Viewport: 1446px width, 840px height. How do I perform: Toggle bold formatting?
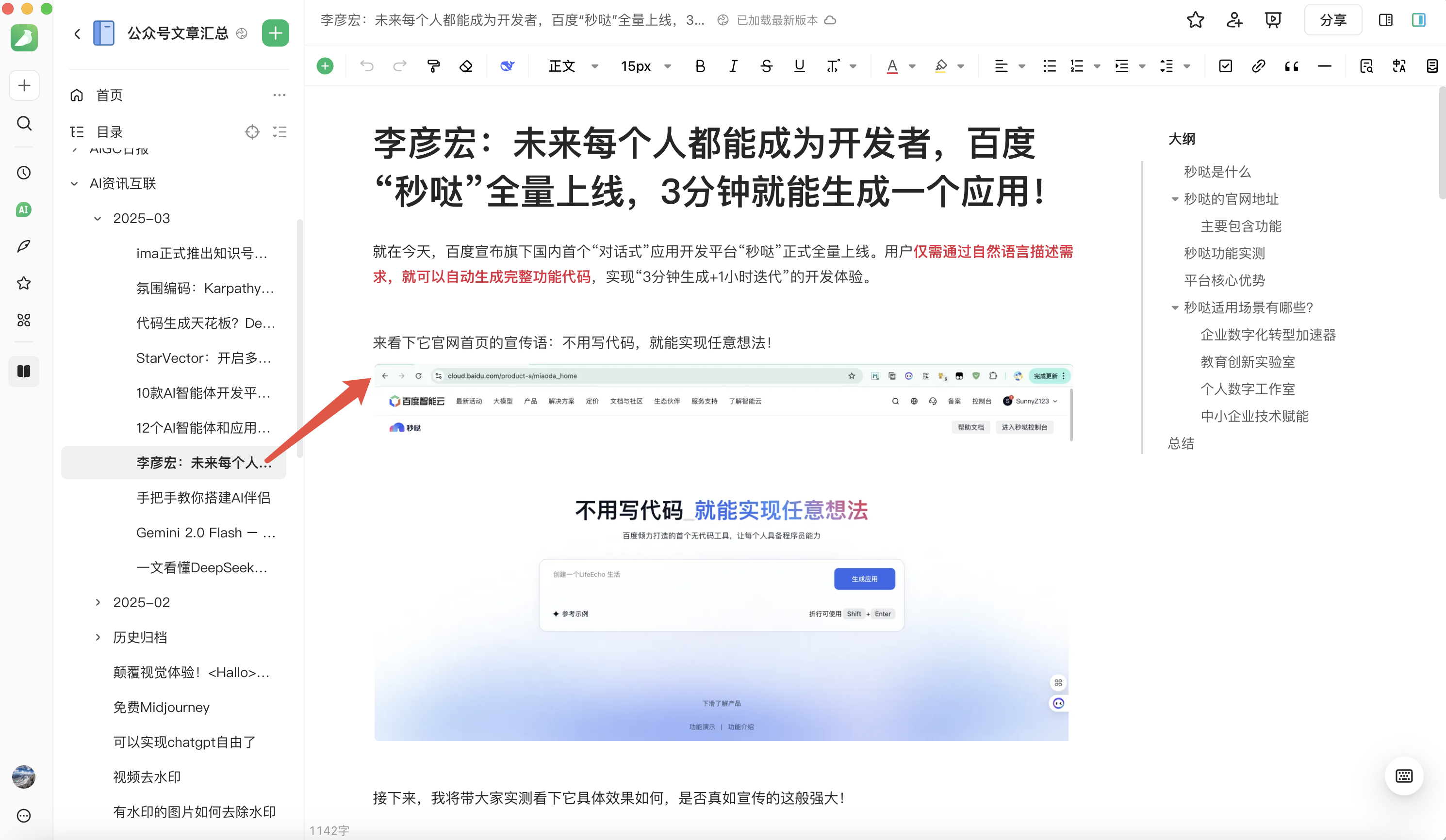click(700, 66)
